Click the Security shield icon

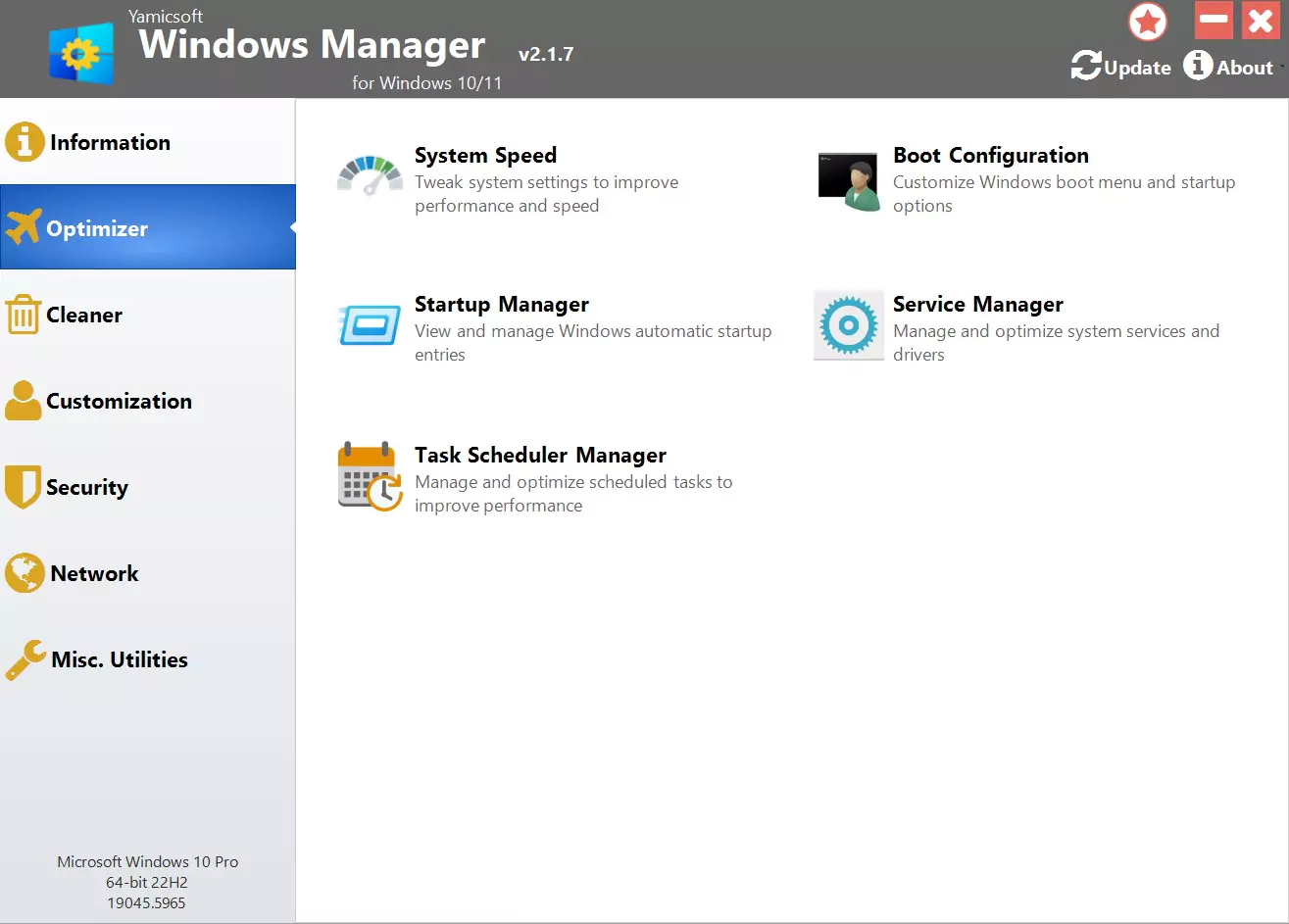23,487
